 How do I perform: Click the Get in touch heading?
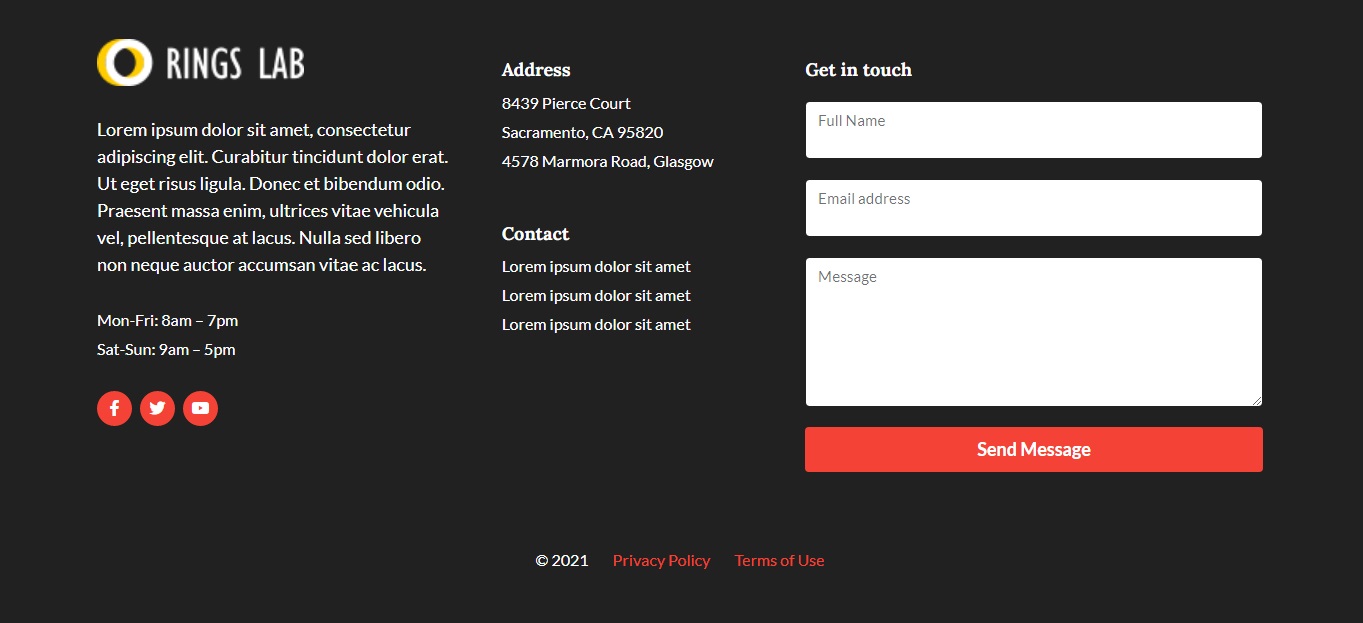[x=858, y=70]
